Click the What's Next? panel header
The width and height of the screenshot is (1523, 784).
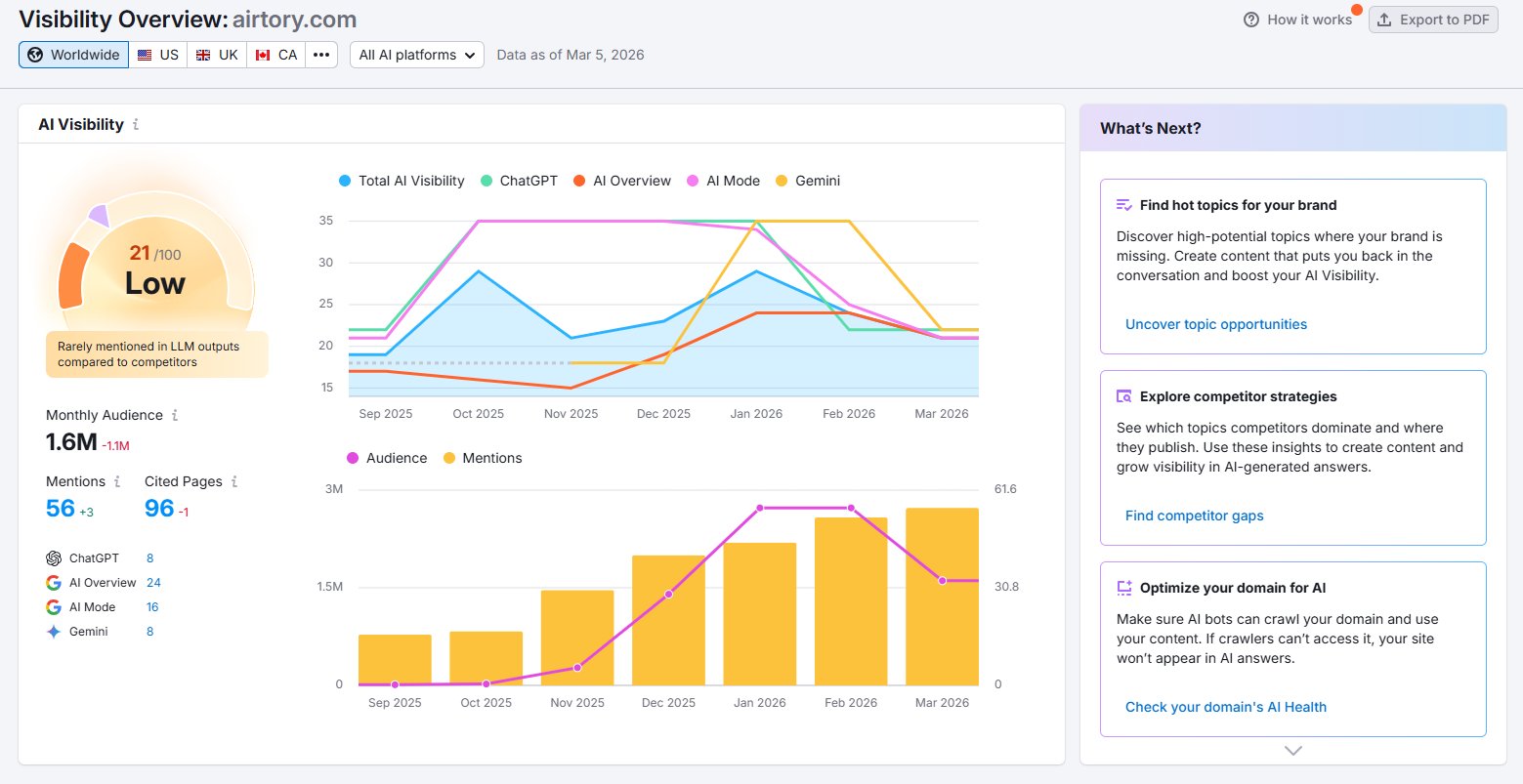tap(1293, 128)
